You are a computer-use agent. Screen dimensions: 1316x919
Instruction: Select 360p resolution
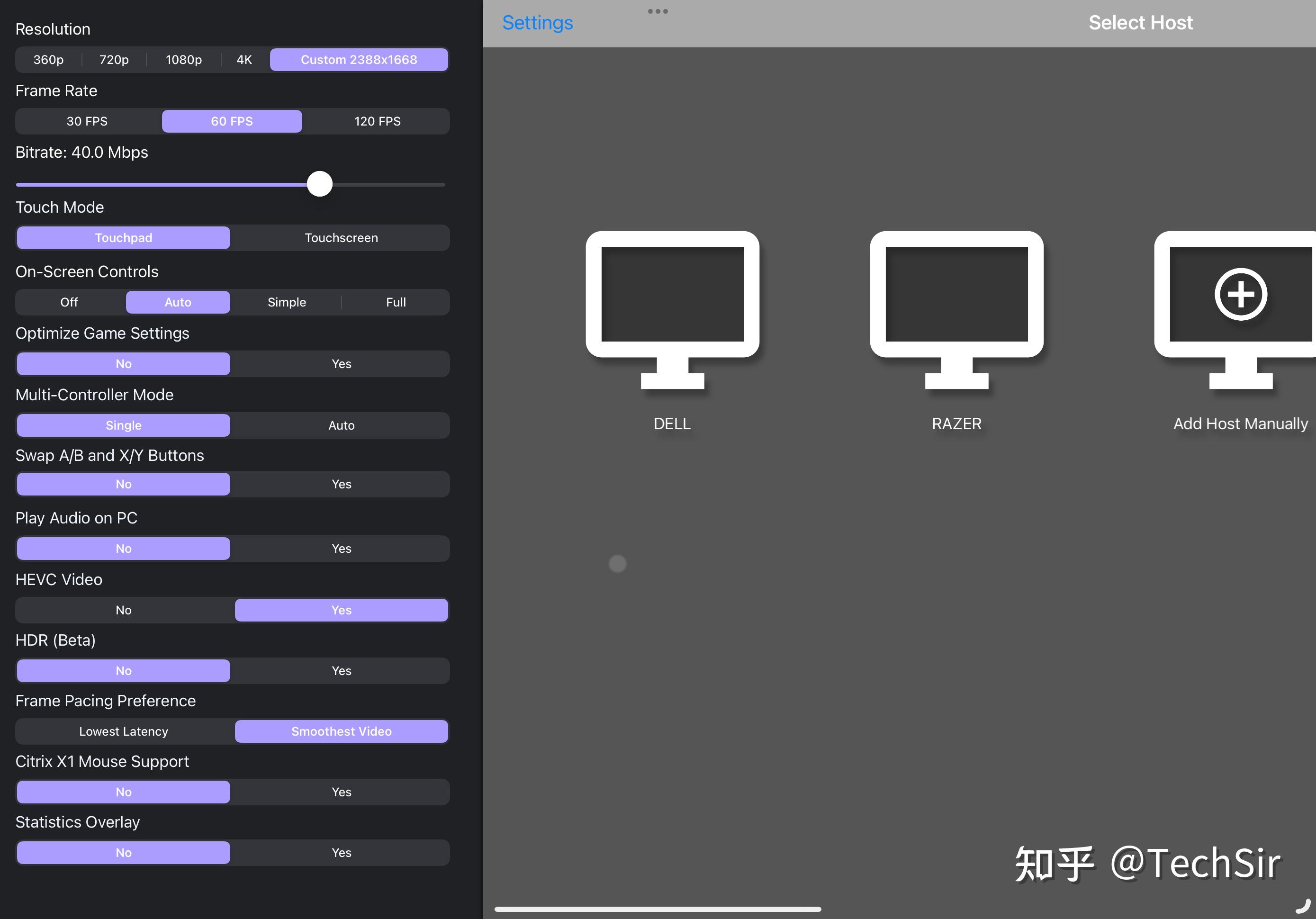pyautogui.click(x=49, y=60)
